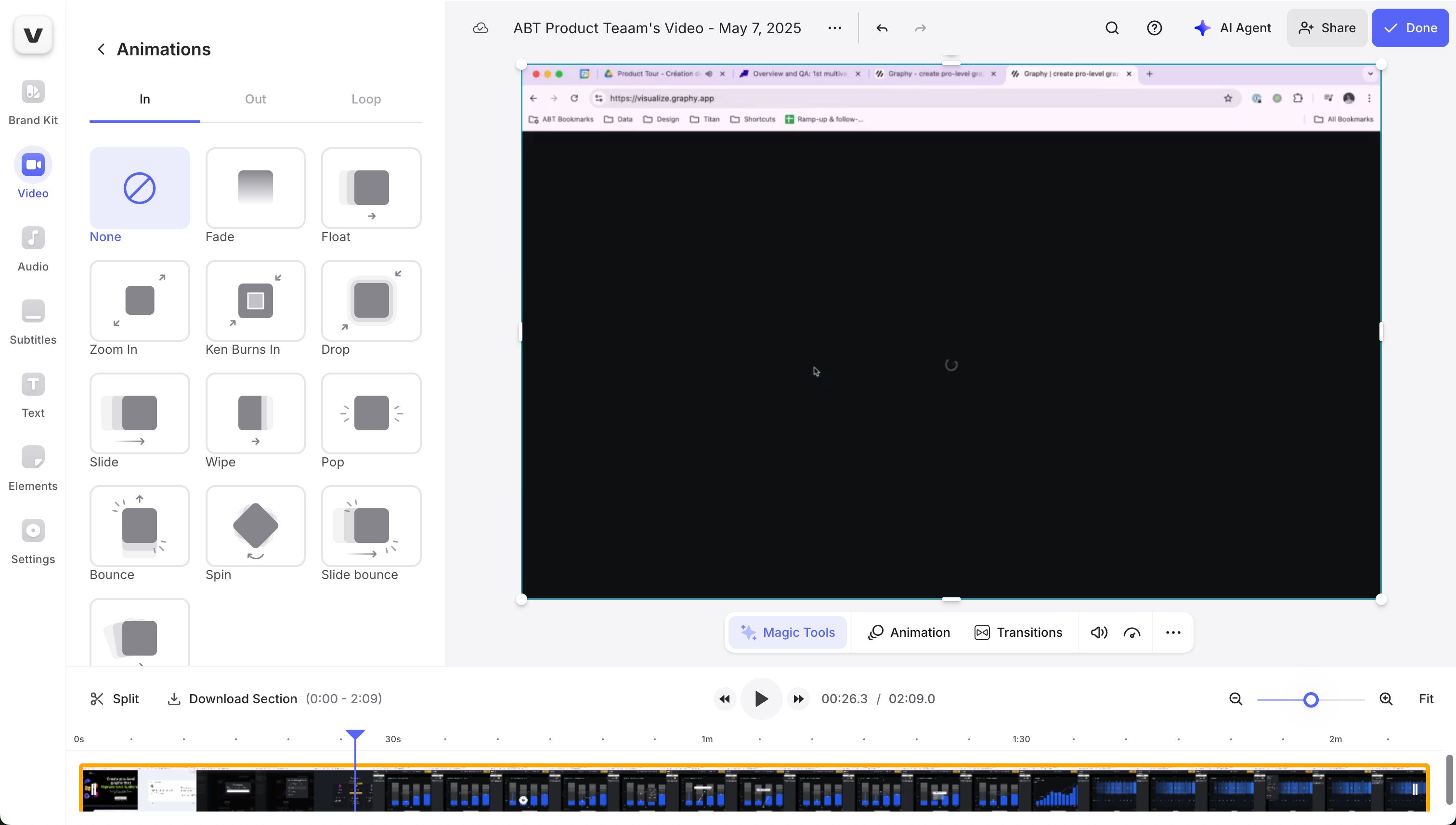Viewport: 1456px width, 825px height.
Task: Switch to the Loop animations tab
Action: tap(365, 99)
